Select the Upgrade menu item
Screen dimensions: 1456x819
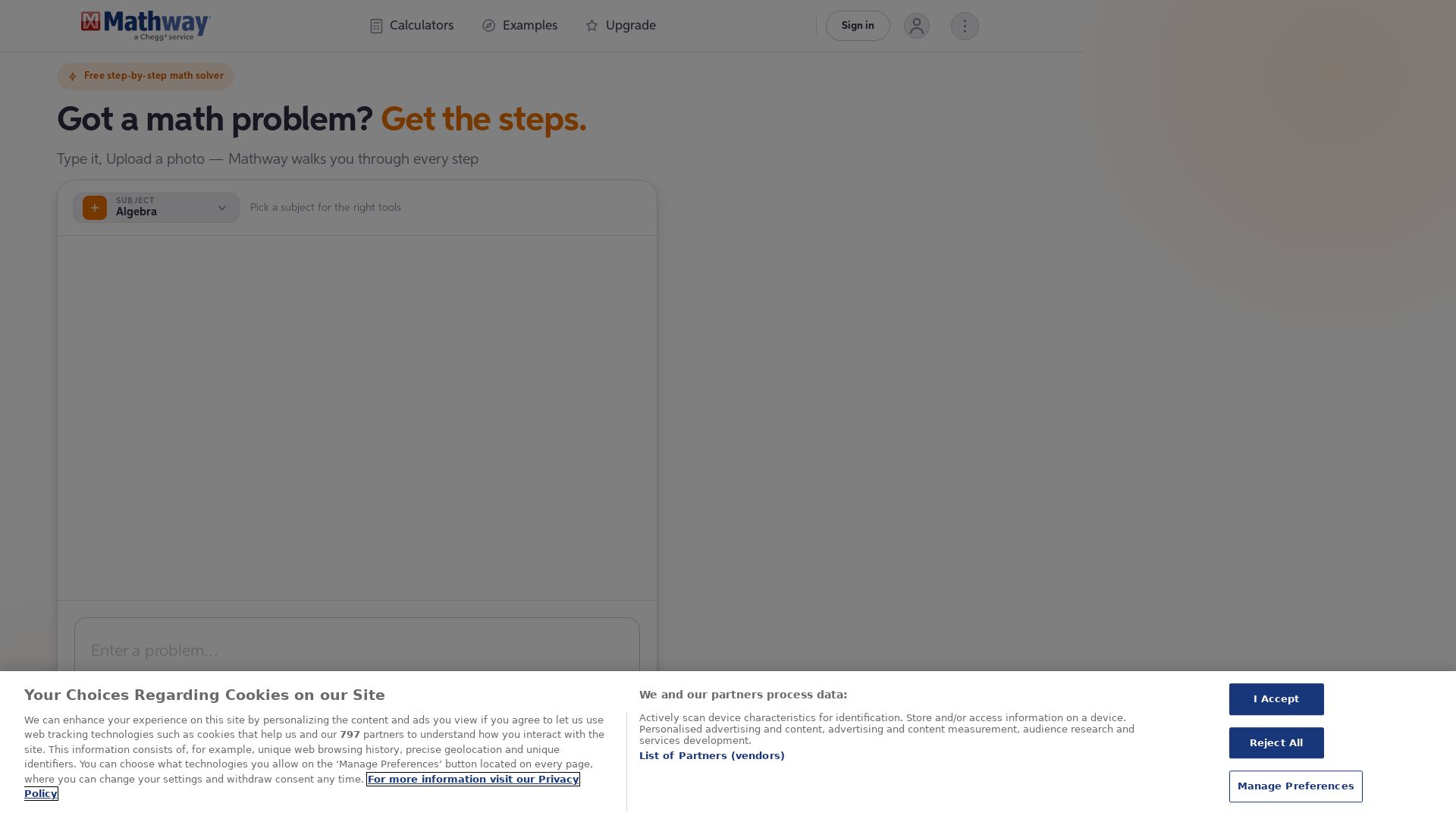coord(621,26)
